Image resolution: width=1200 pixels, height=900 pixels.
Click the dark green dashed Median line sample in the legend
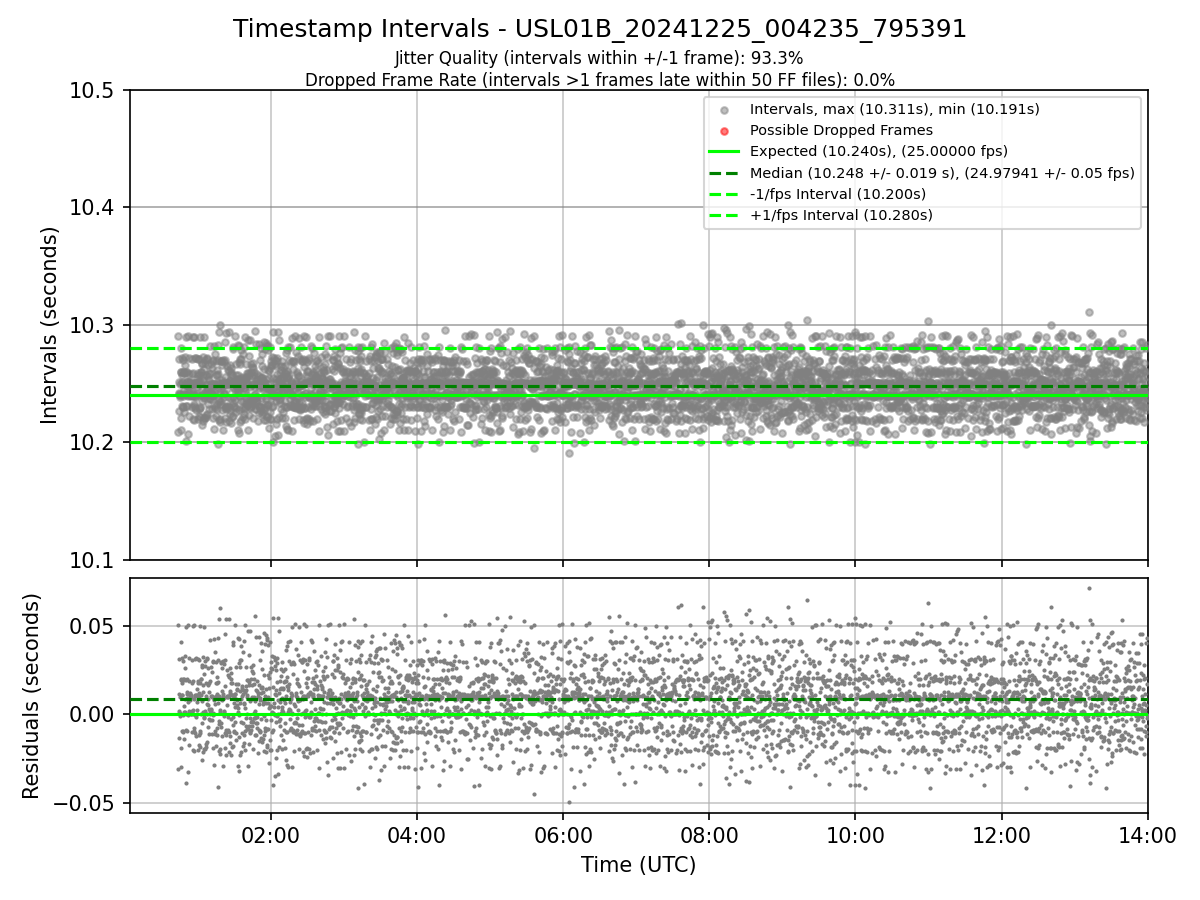click(x=725, y=173)
